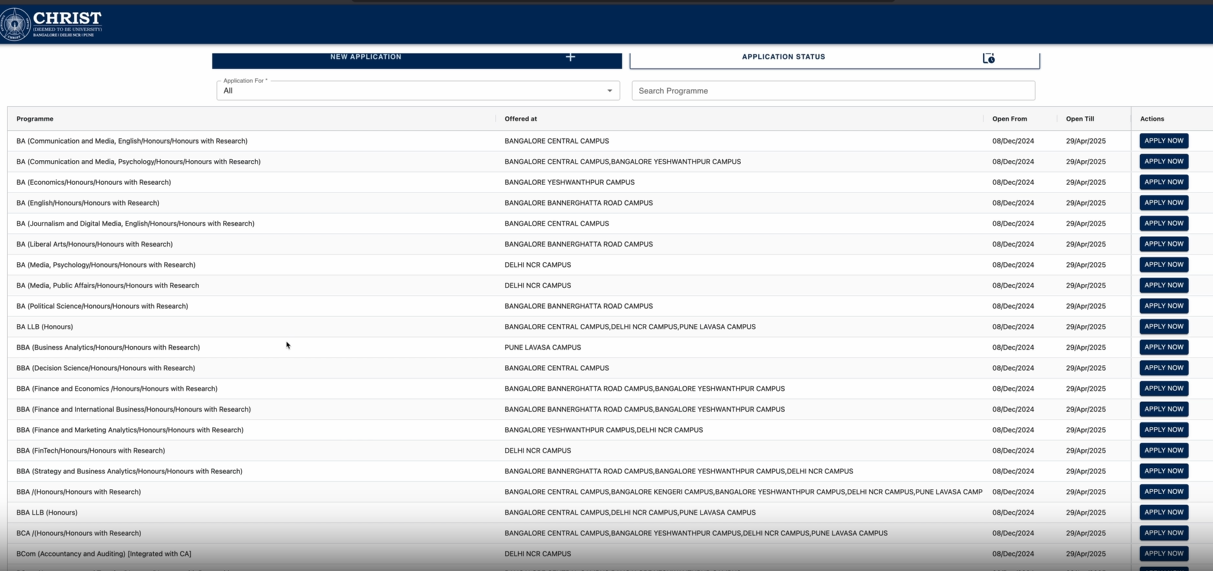This screenshot has height=571, width=1213.
Task: Click the Application Status clipboard icon
Action: pos(988,58)
